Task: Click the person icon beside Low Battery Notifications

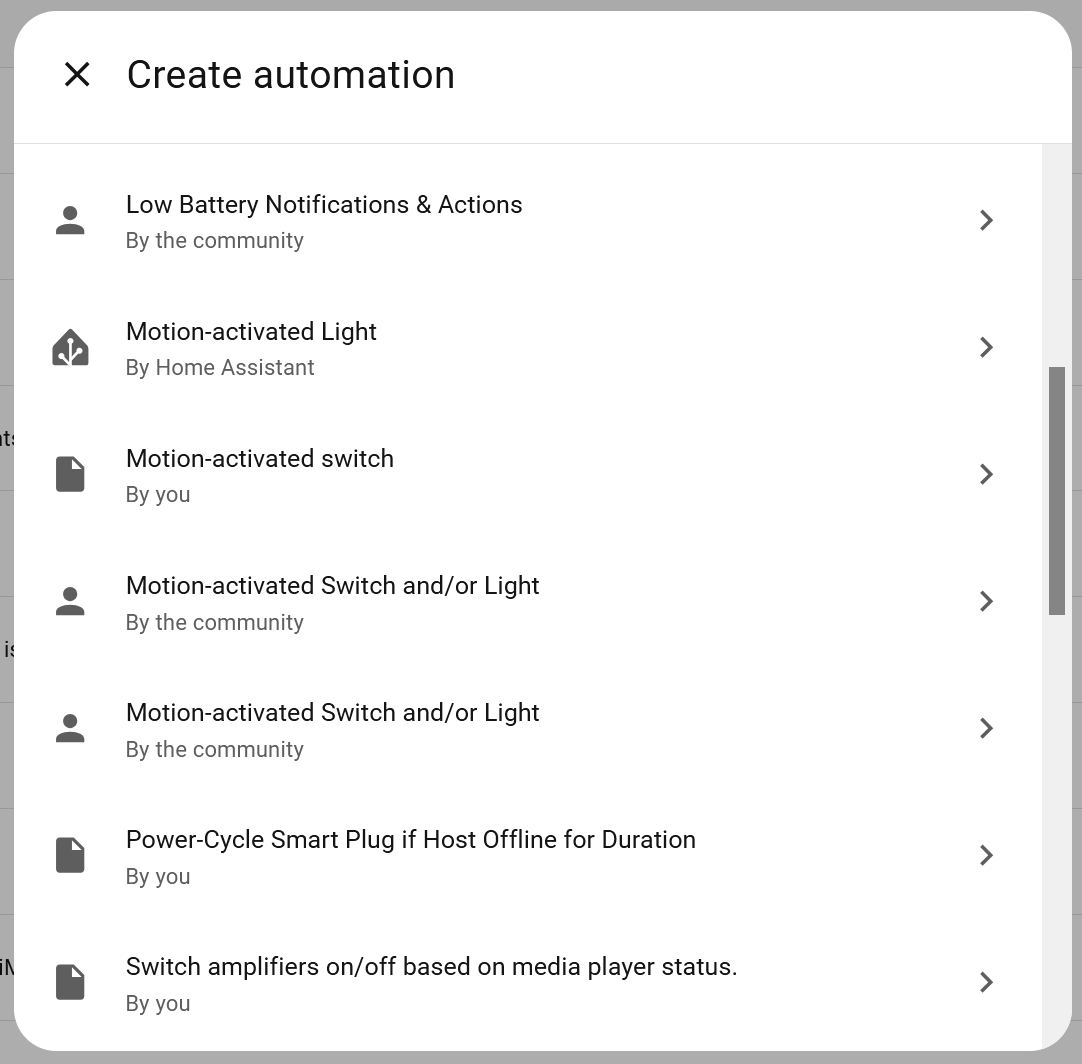Action: (70, 220)
